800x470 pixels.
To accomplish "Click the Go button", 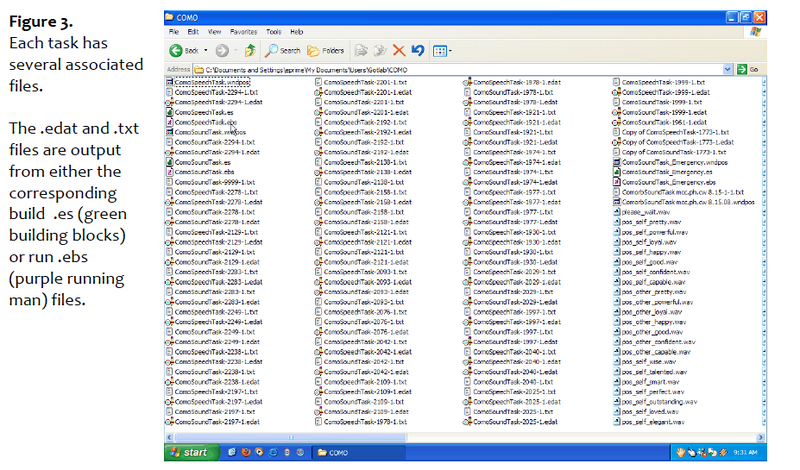I will (748, 69).
